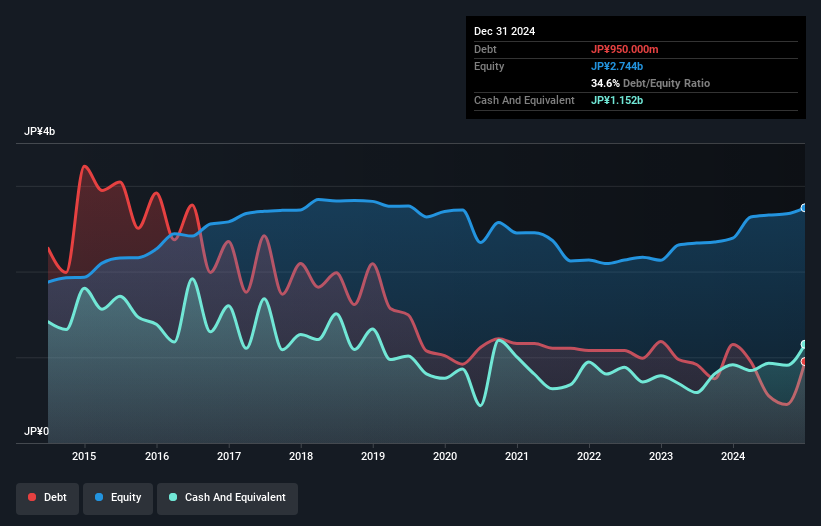Click the Equity row label in tooltip
The width and height of the screenshot is (821, 526).
pos(489,66)
